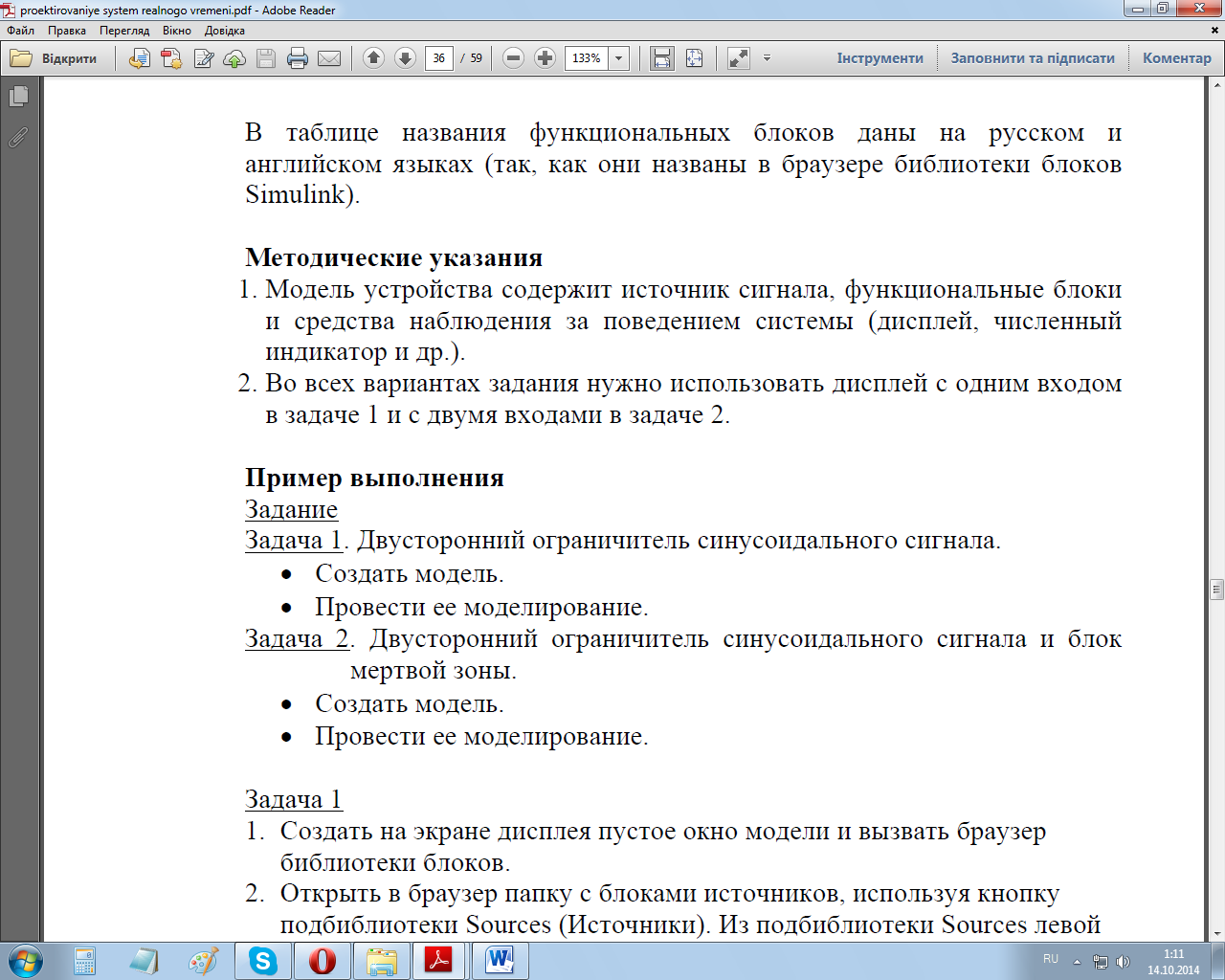Go to next page with down arrow
Viewport: 1225px width, 980px height.
(x=405, y=58)
